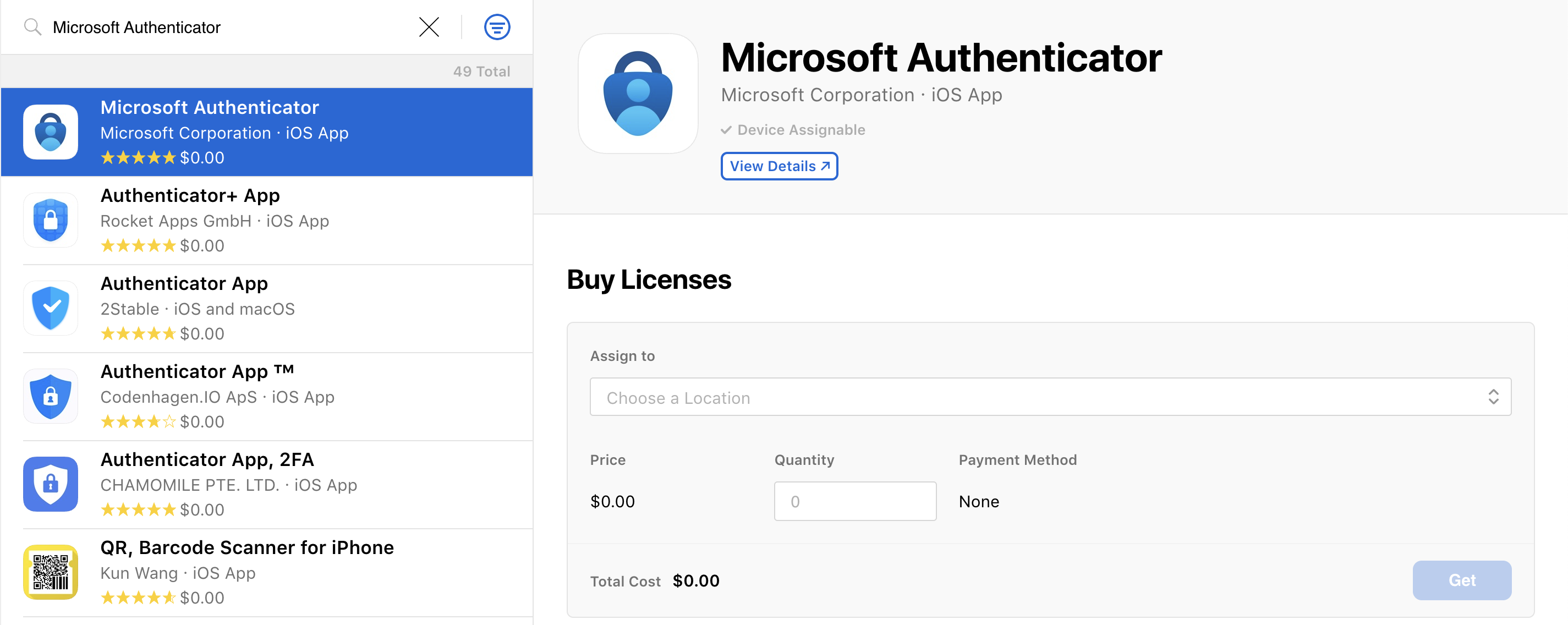
Task: Select QR, Barcode Scanner for iPhone
Action: [267, 573]
